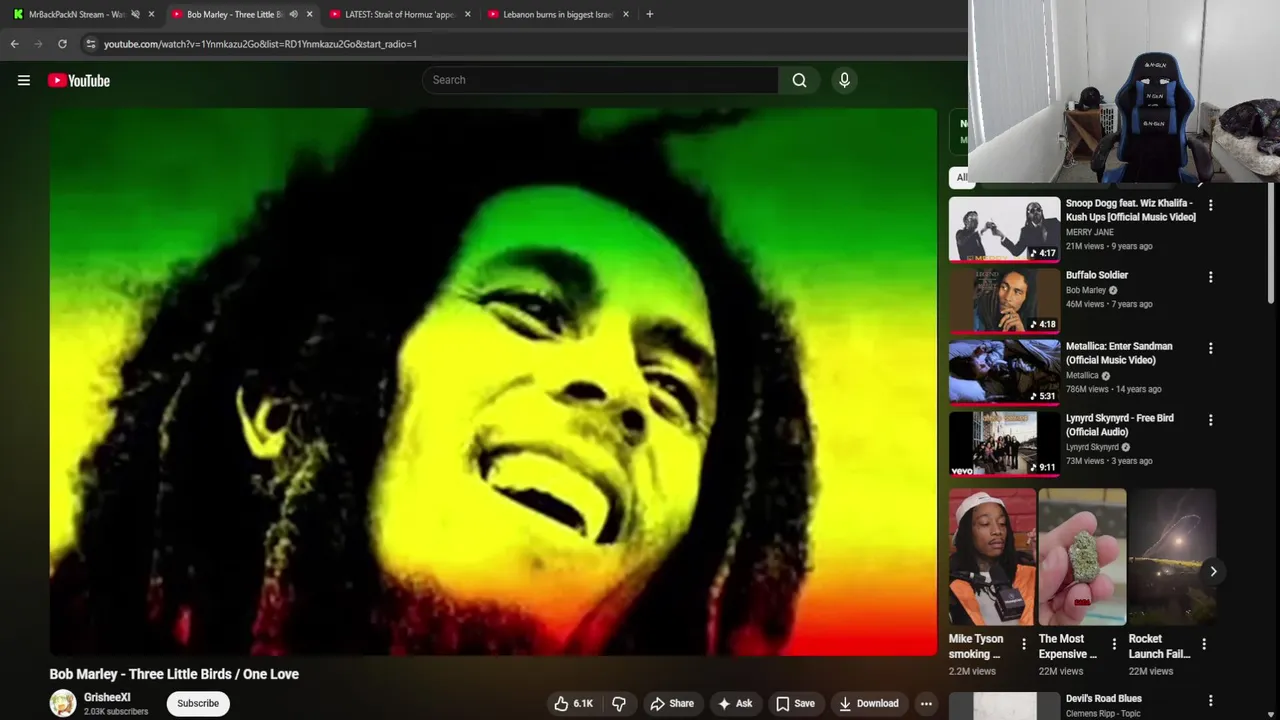Click the search magnifier button
Viewport: 1280px width, 720px height.
click(x=799, y=80)
